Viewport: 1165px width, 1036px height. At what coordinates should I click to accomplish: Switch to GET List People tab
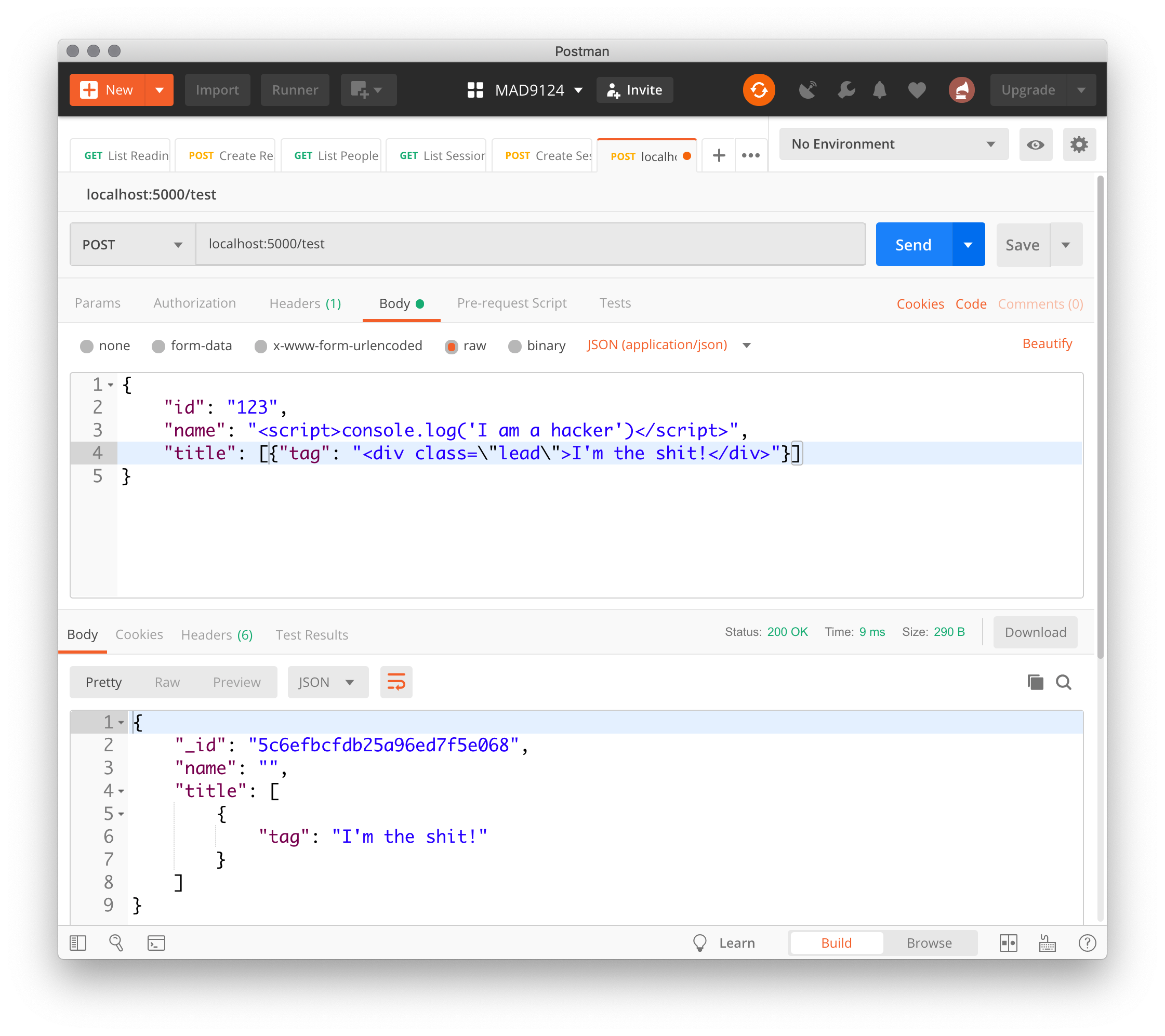331,155
